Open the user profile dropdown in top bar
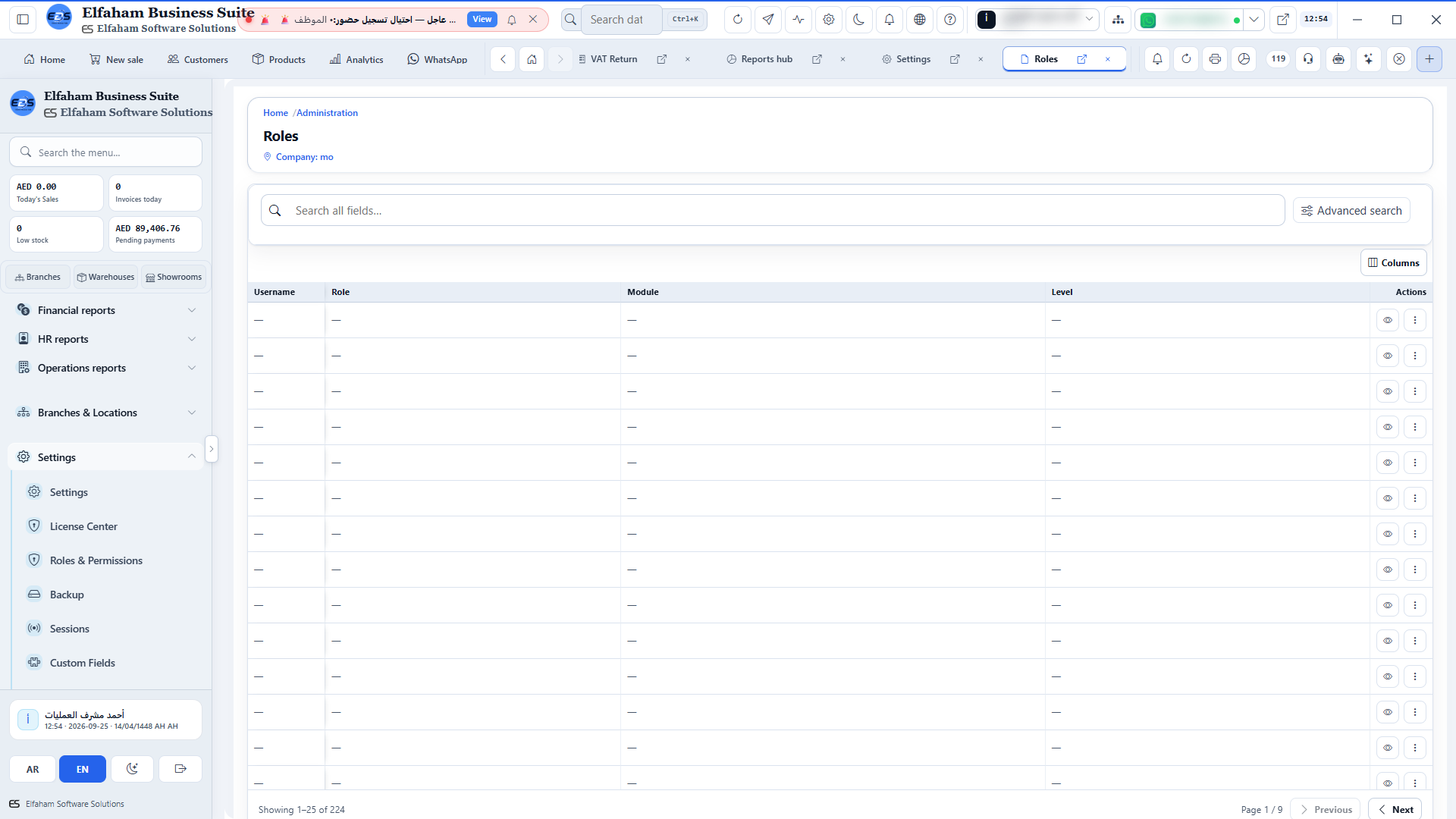The image size is (1456, 819). tap(1037, 20)
